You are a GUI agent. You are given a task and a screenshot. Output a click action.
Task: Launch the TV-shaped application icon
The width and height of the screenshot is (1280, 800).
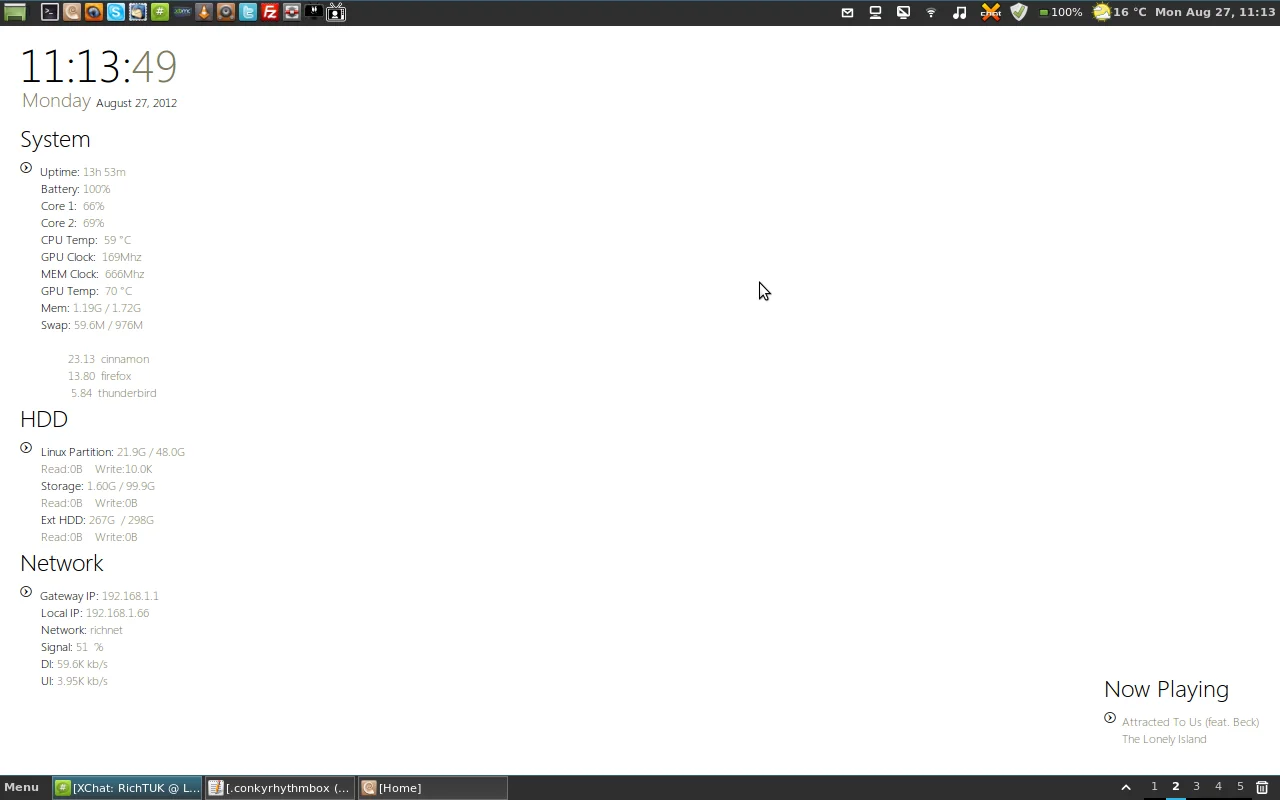[336, 12]
